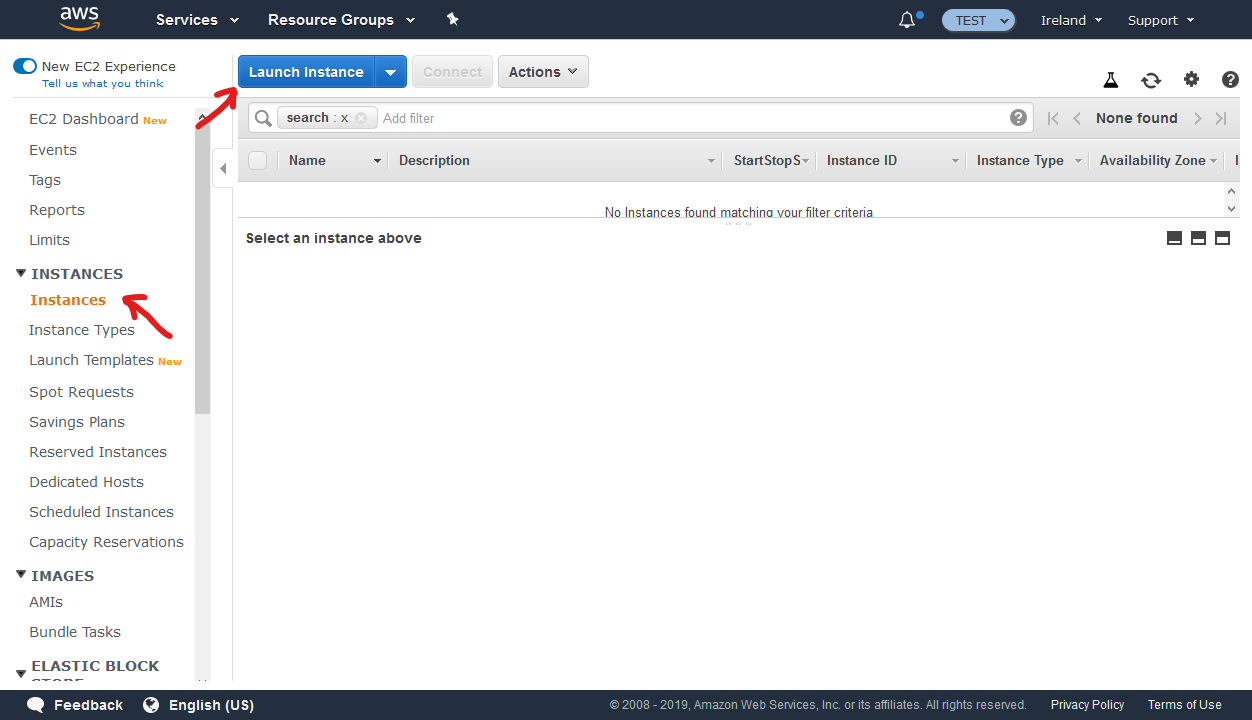This screenshot has width=1252, height=720.
Task: Open Bundle Tasks in sidebar
Action: [x=75, y=632]
